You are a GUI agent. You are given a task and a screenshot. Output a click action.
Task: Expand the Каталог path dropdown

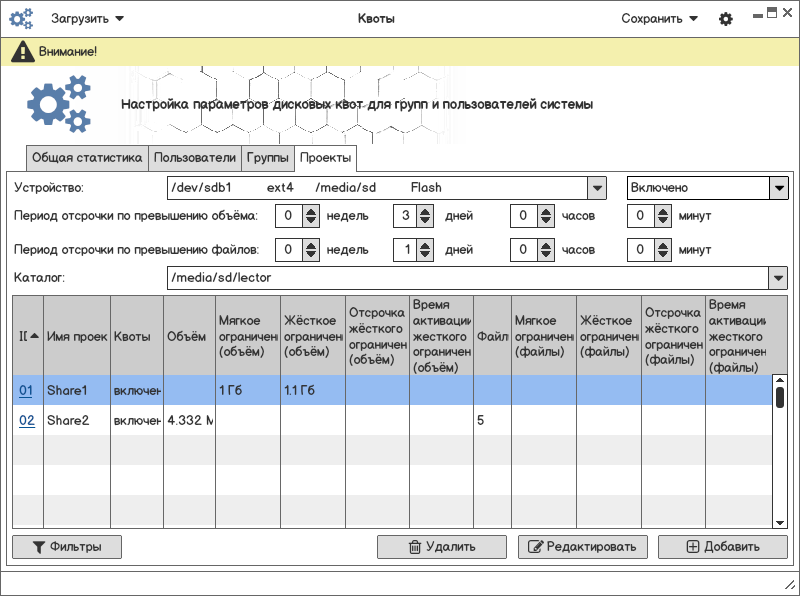tap(778, 278)
